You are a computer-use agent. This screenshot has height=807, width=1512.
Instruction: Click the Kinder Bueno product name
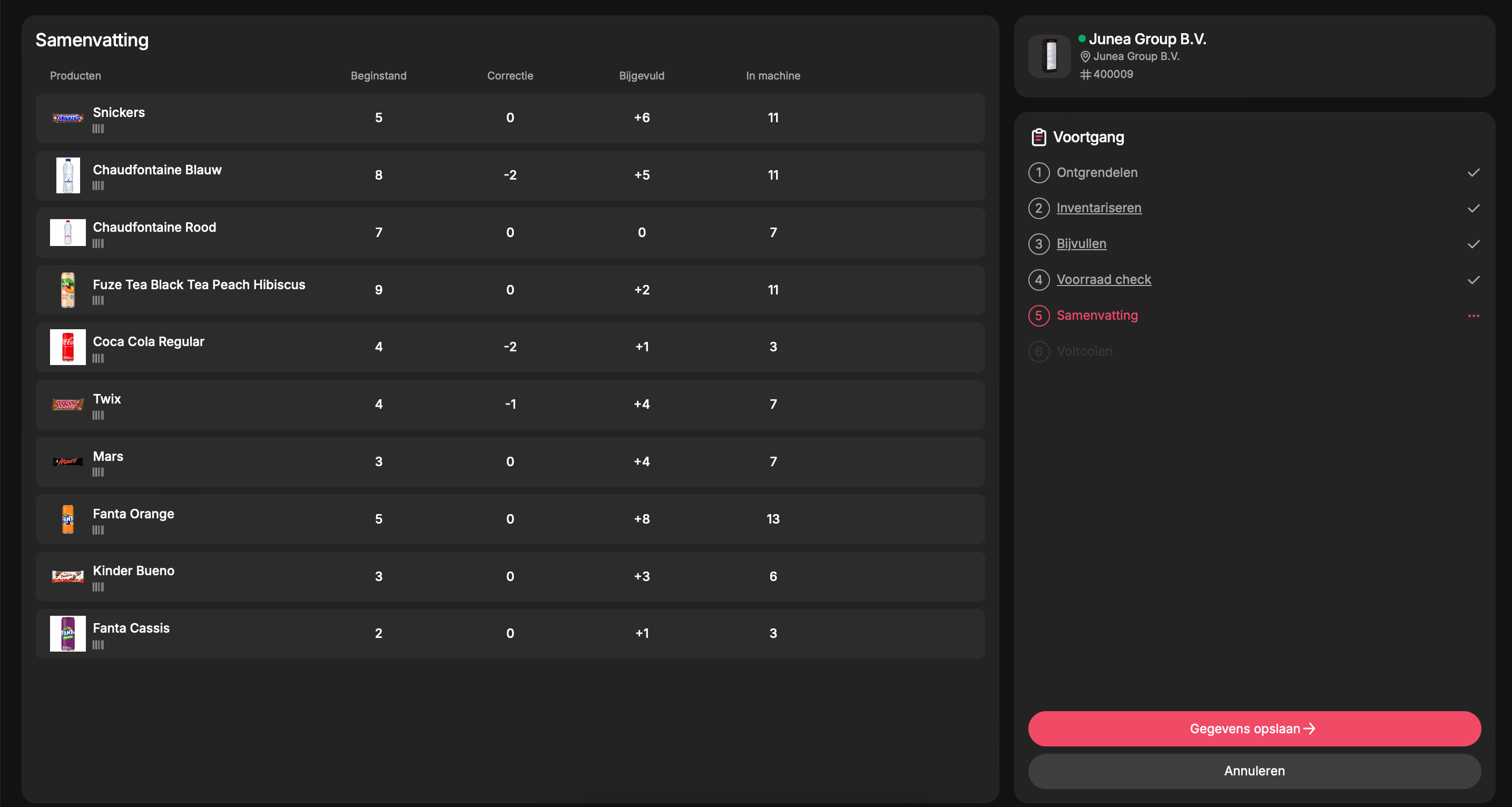point(133,571)
